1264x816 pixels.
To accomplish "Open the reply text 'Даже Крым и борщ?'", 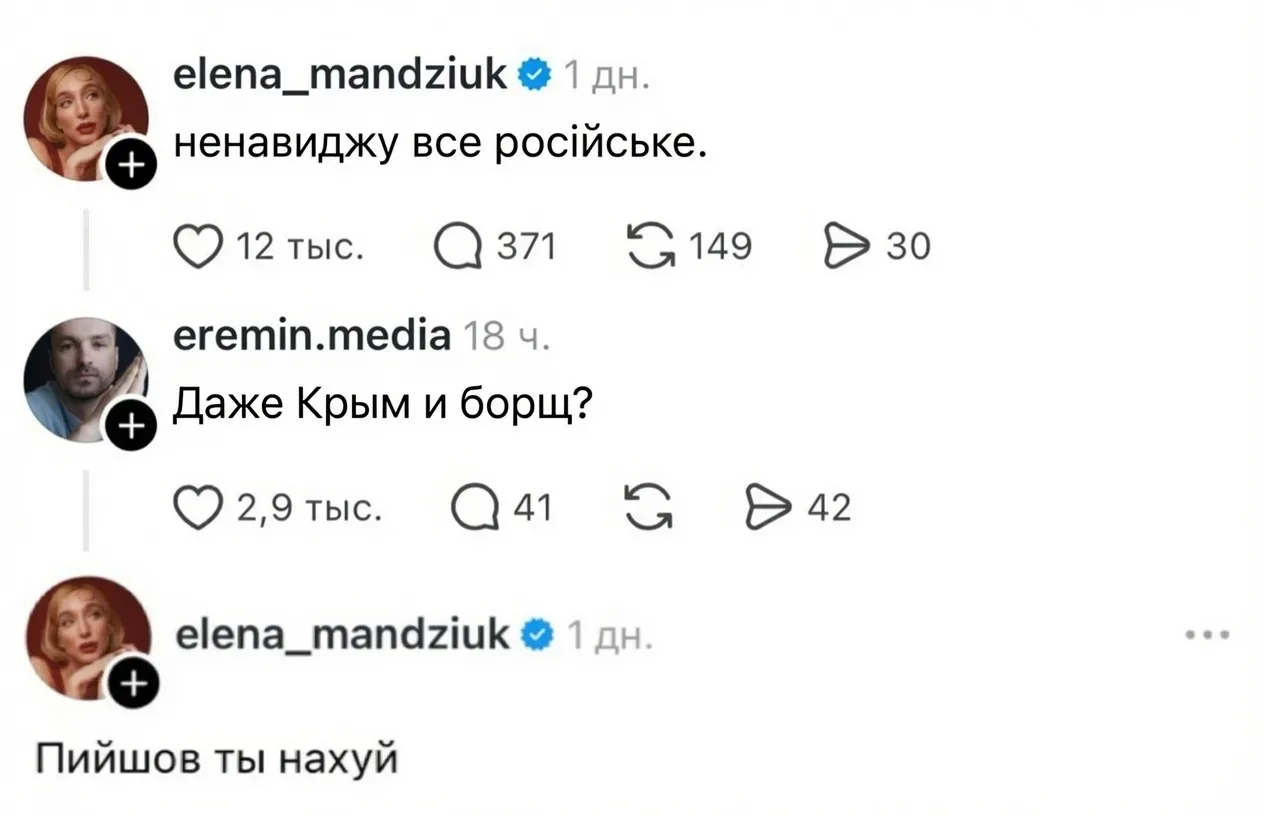I will (x=383, y=407).
